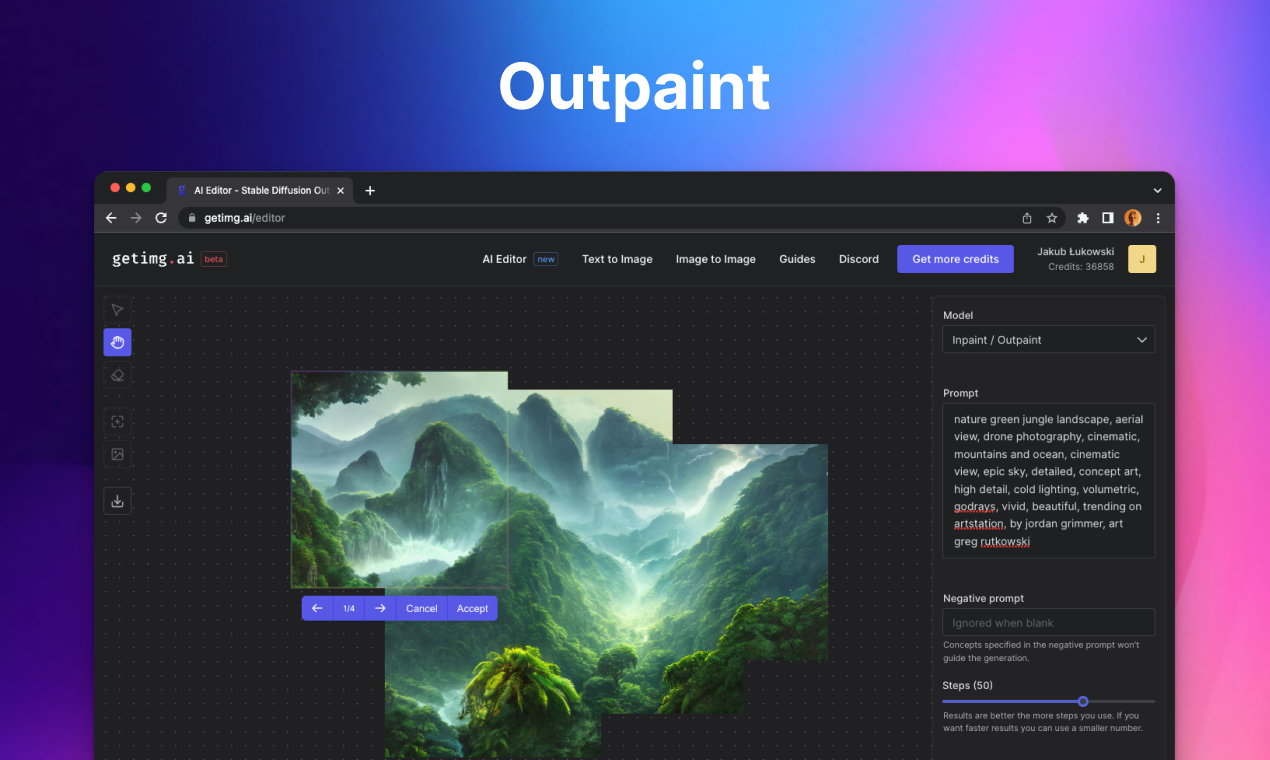
Task: Open the Text to Image page
Action: coord(617,259)
